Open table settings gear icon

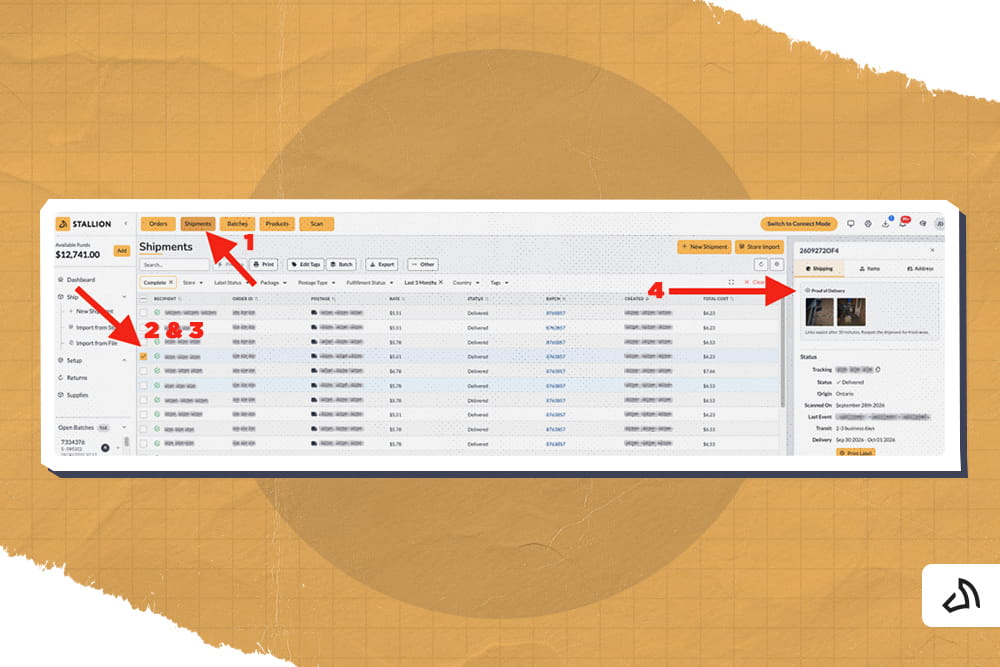pos(777,264)
